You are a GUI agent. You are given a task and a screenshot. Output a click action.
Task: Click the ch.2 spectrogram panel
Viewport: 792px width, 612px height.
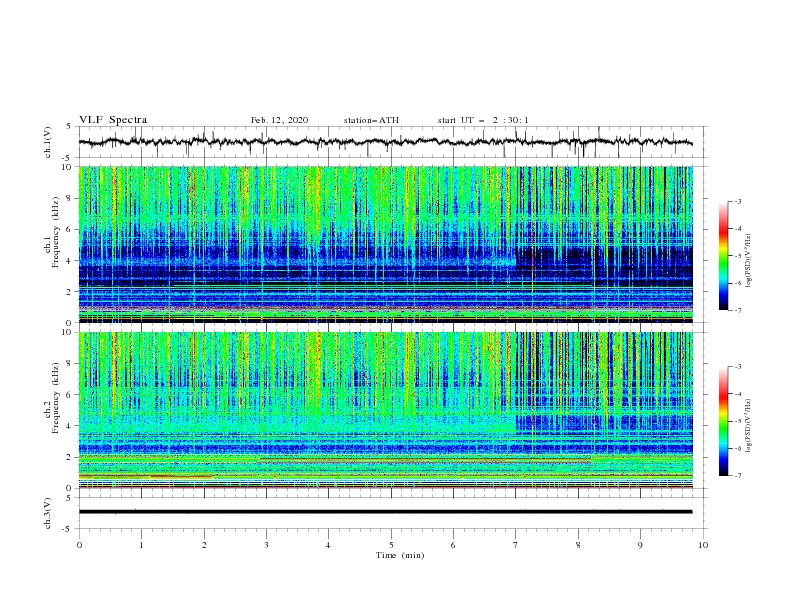tap(385, 410)
